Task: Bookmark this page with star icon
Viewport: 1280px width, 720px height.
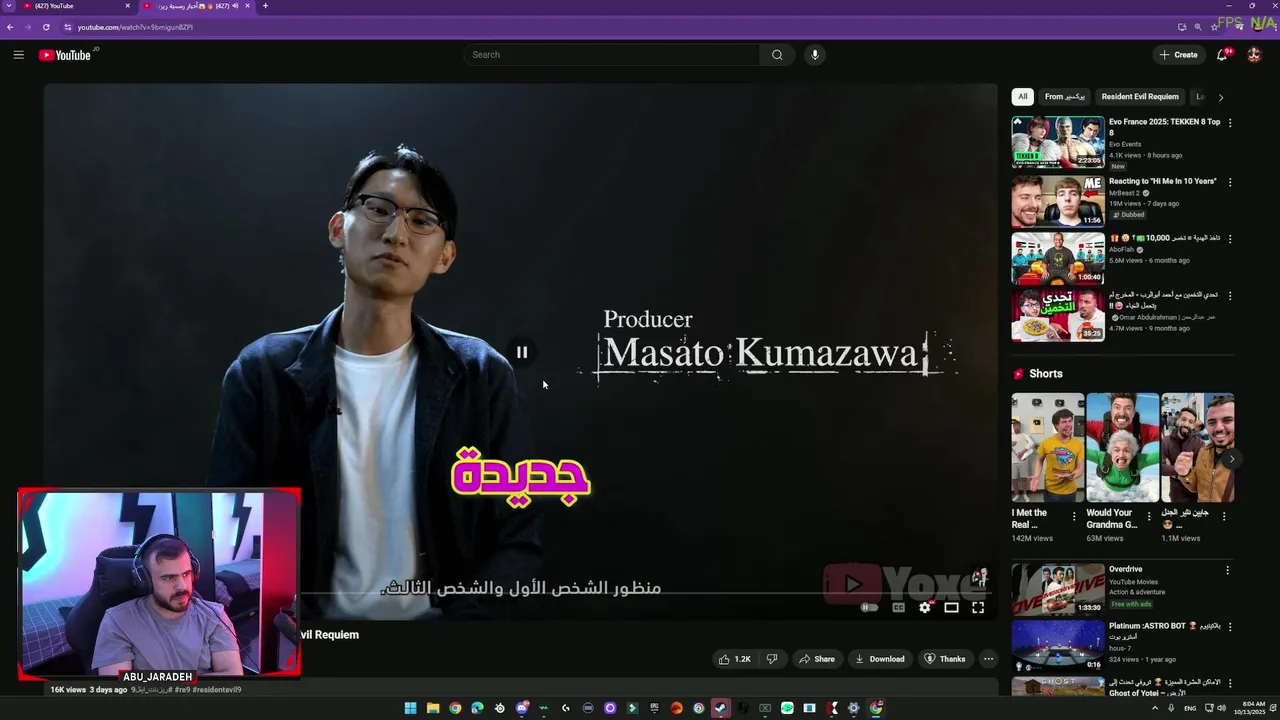Action: [1213, 27]
